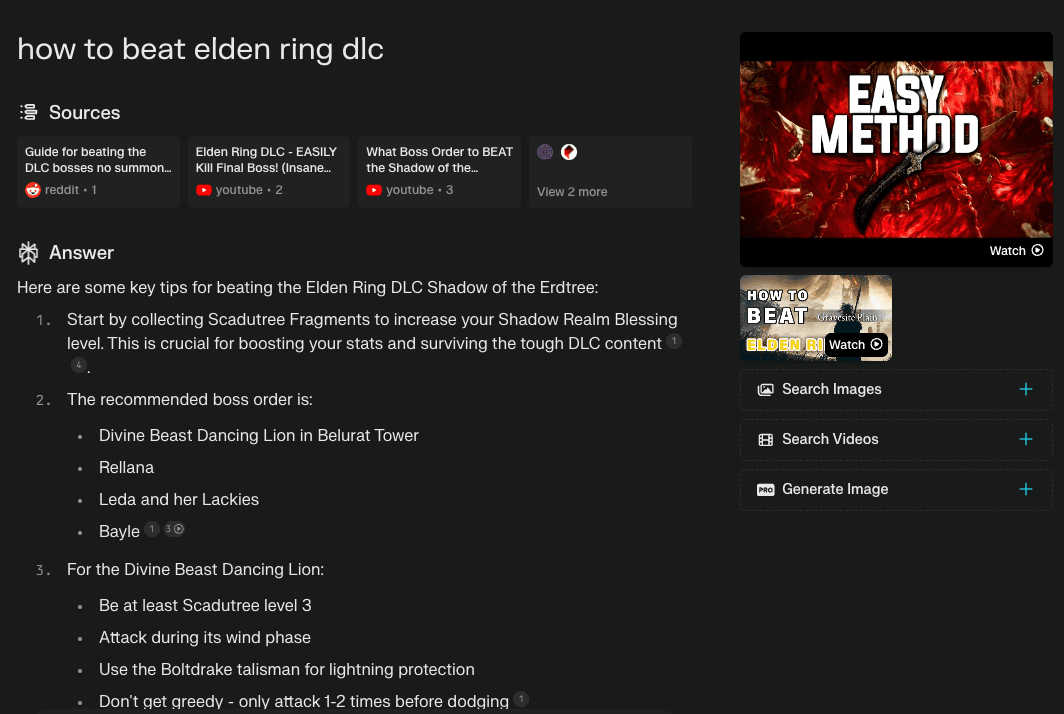The image size is (1064, 714).
Task: Click Watch on the HOW TO BEAT thumbnail
Action: [x=856, y=344]
